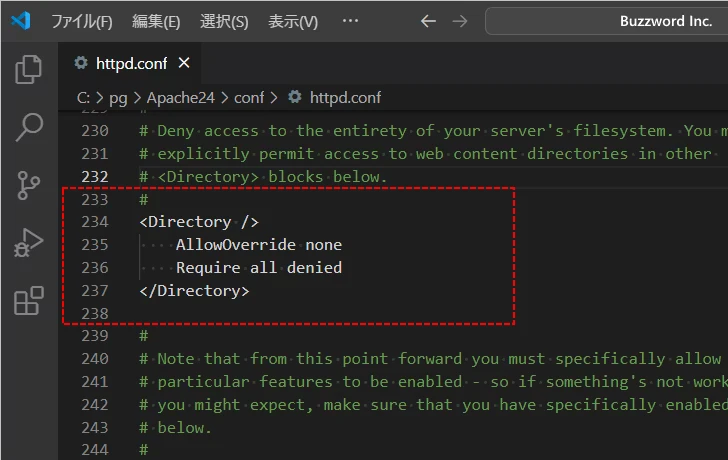Click the VS Code logo icon

click(x=21, y=21)
